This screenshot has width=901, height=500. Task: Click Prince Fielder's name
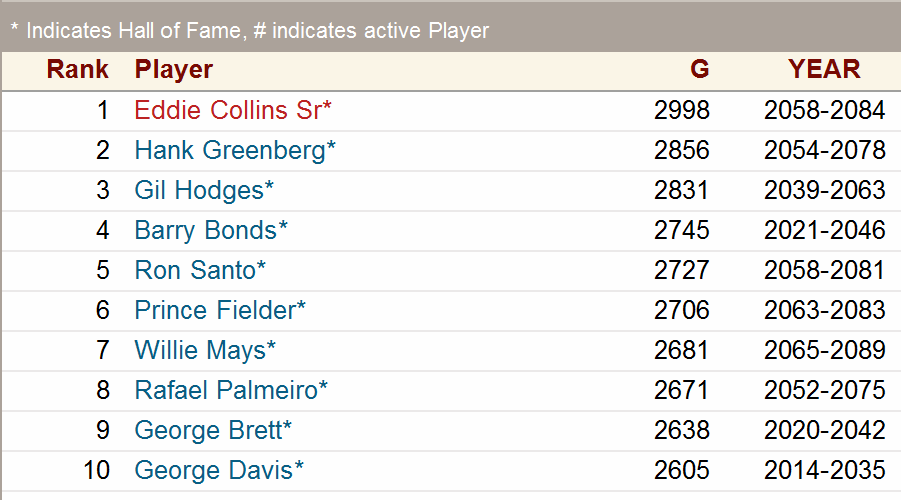pos(215,310)
